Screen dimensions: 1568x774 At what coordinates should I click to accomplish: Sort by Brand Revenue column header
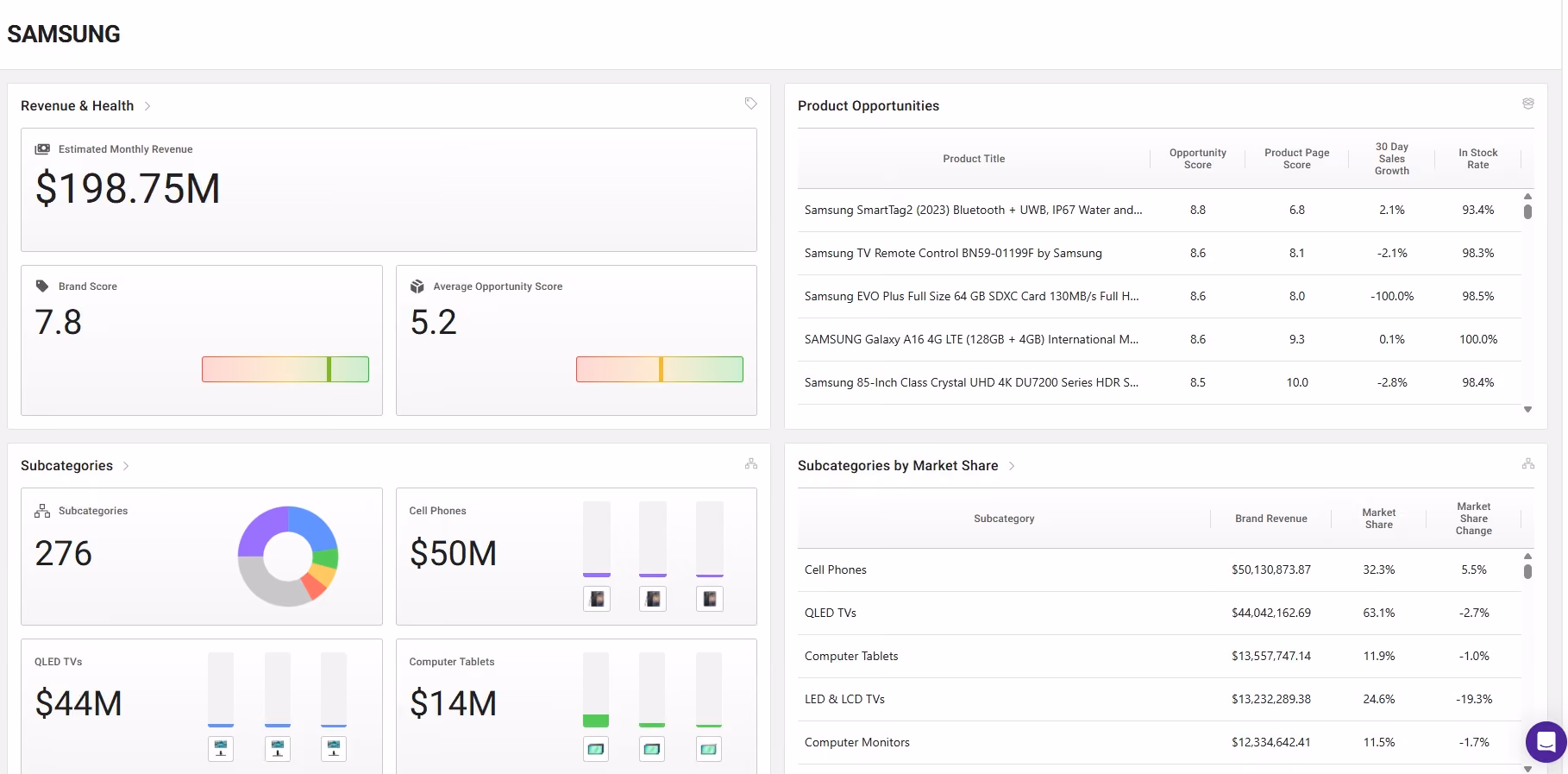pos(1271,519)
